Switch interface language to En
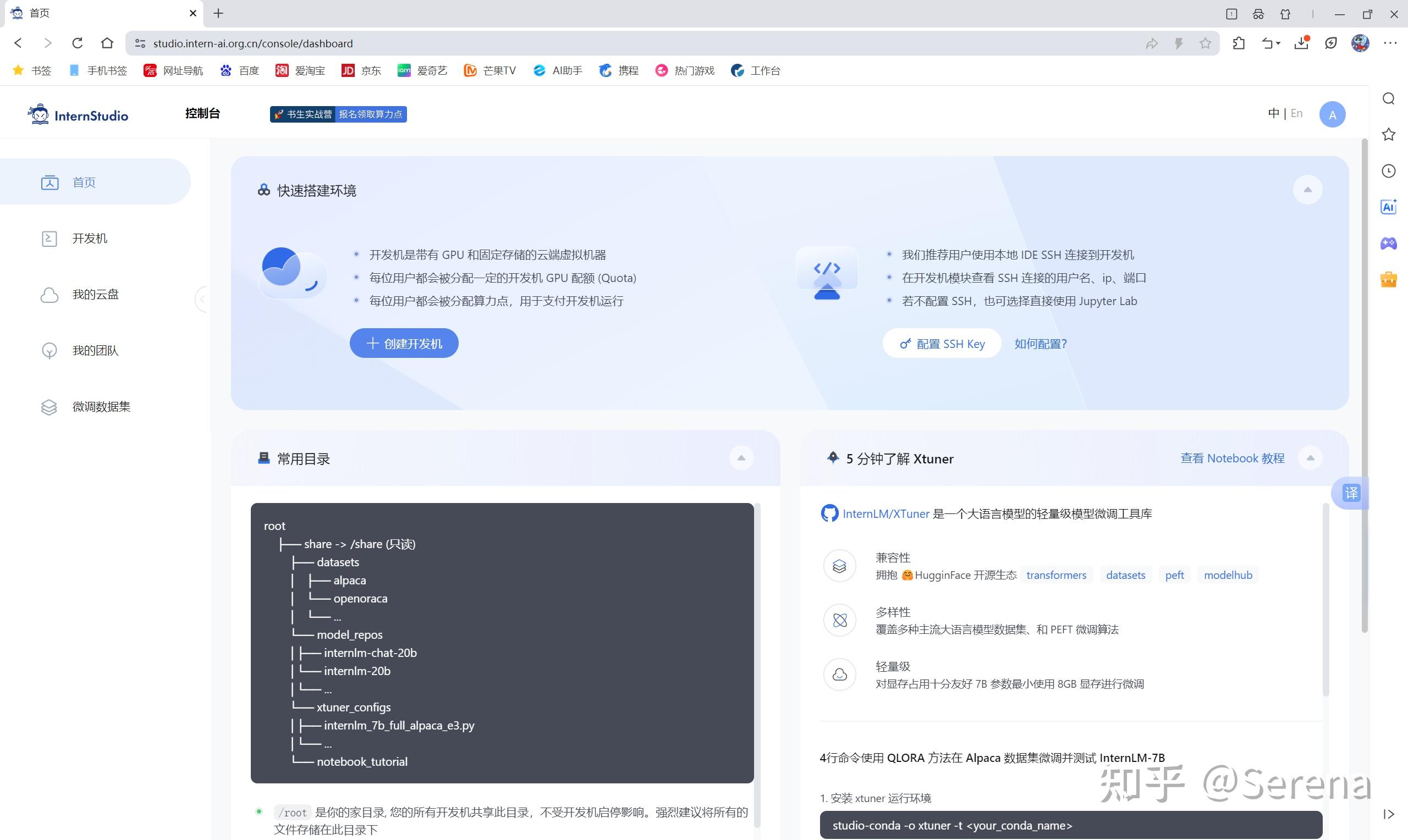1408x840 pixels. pyautogui.click(x=1296, y=113)
